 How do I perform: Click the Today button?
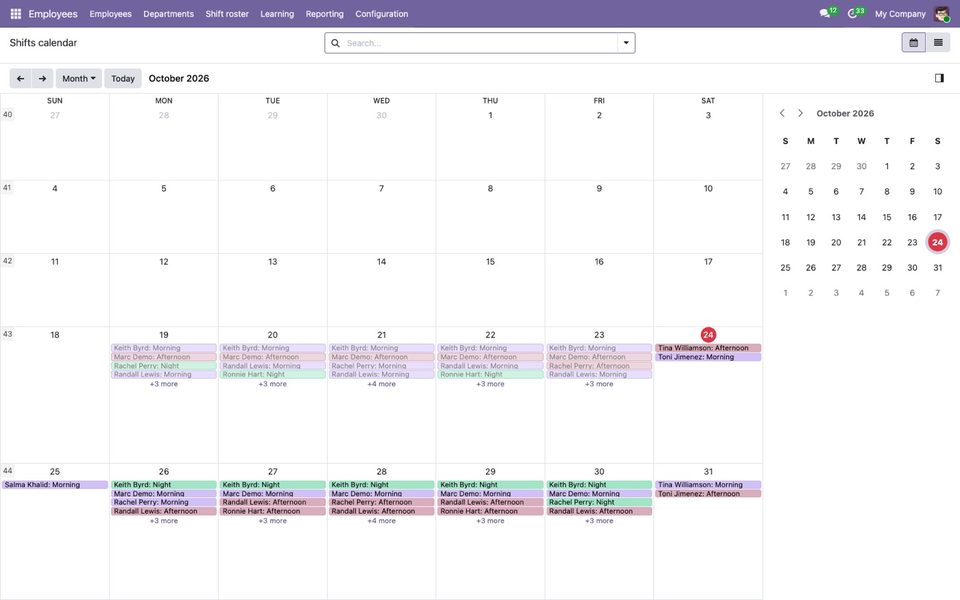(123, 78)
